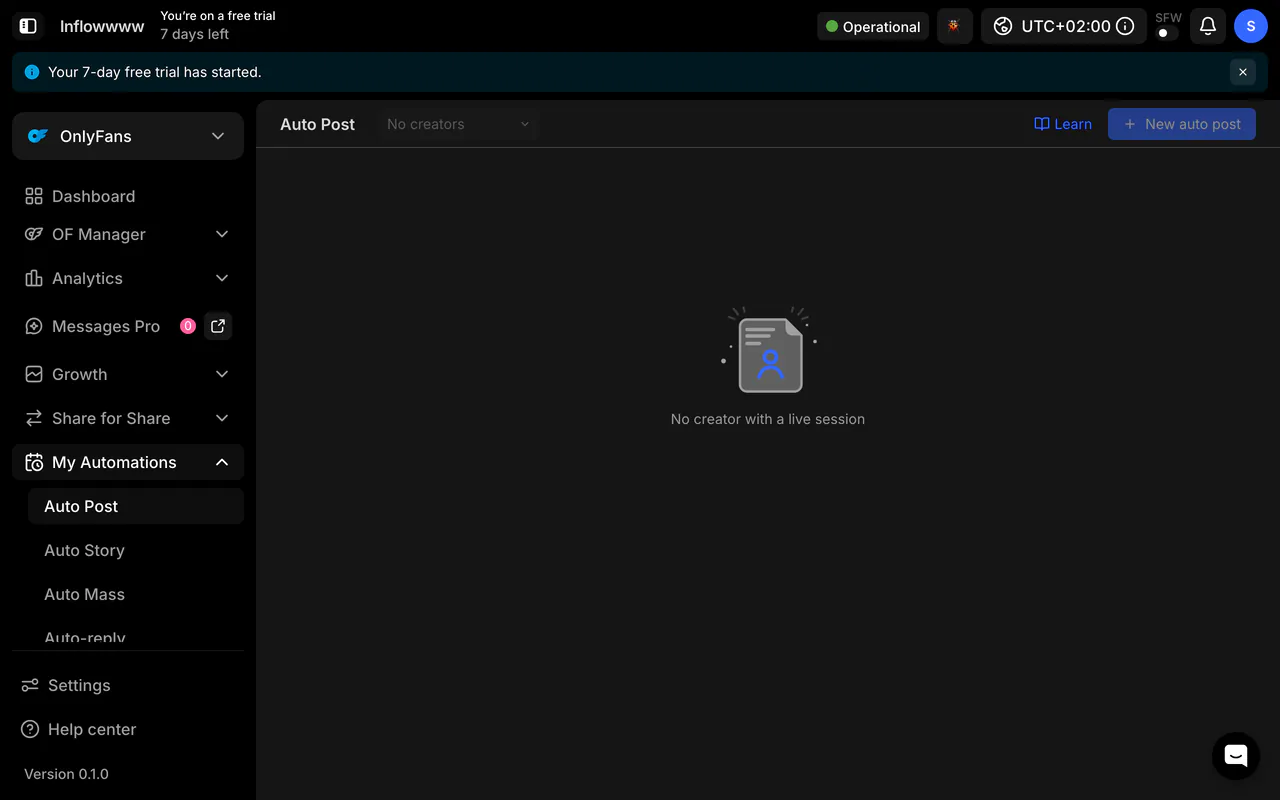
Task: Dismiss the free trial started banner
Action: point(1243,72)
